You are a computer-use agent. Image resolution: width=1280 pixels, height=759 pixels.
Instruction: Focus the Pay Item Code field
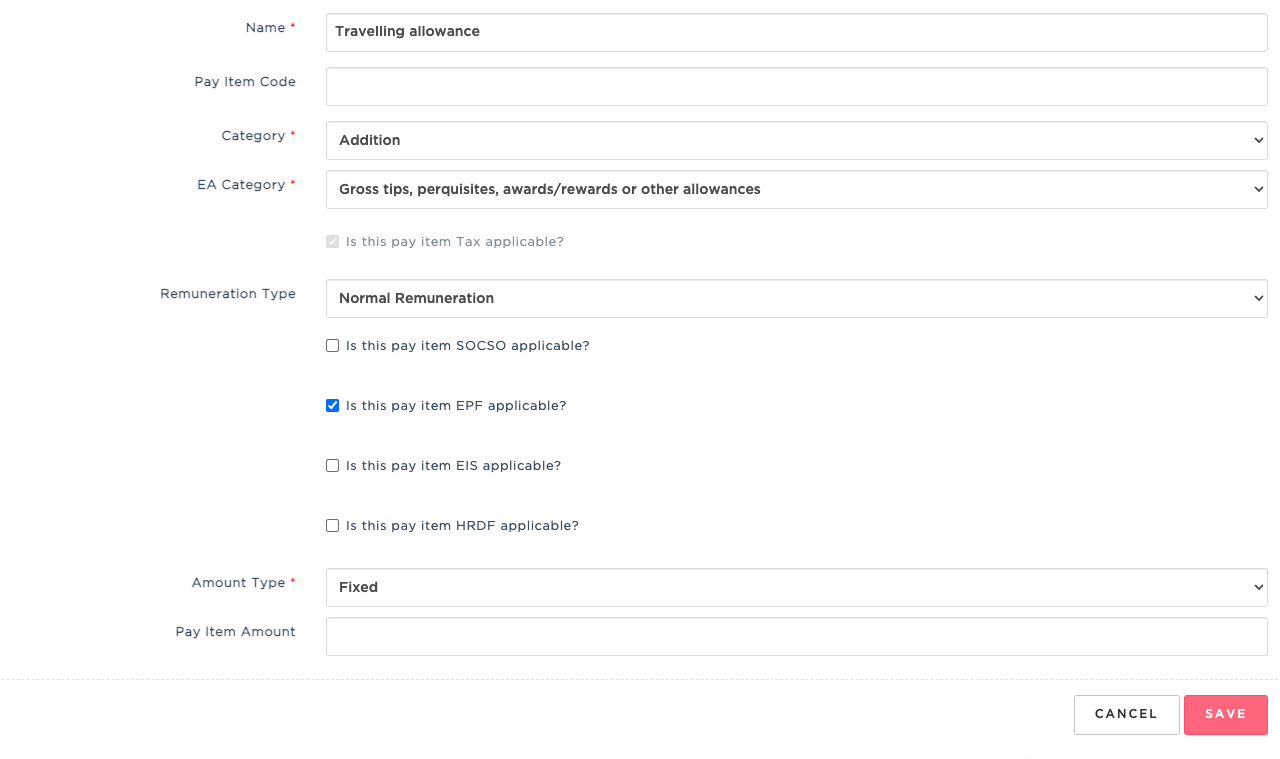[x=796, y=86]
